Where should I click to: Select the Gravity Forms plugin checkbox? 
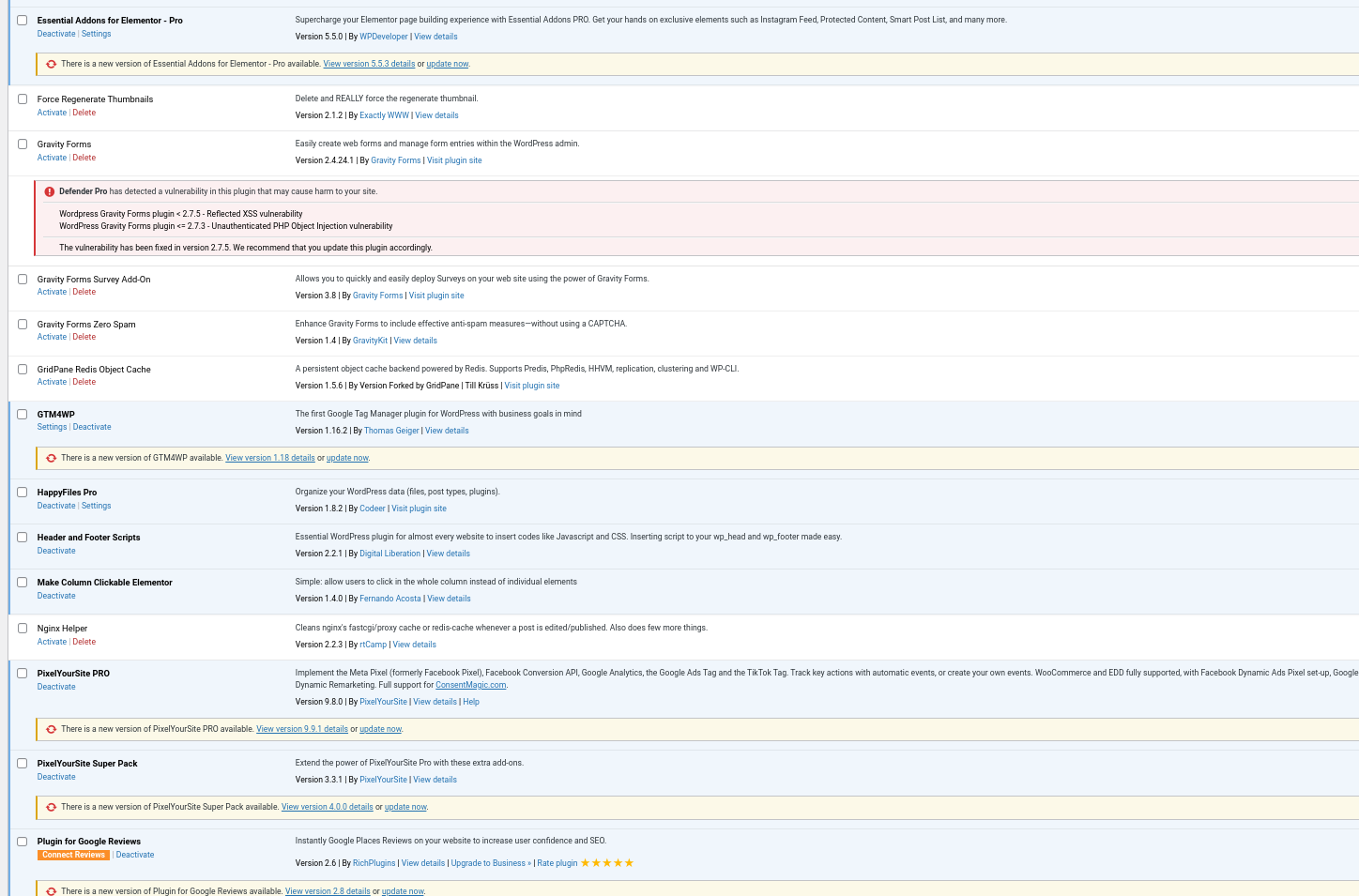(23, 144)
